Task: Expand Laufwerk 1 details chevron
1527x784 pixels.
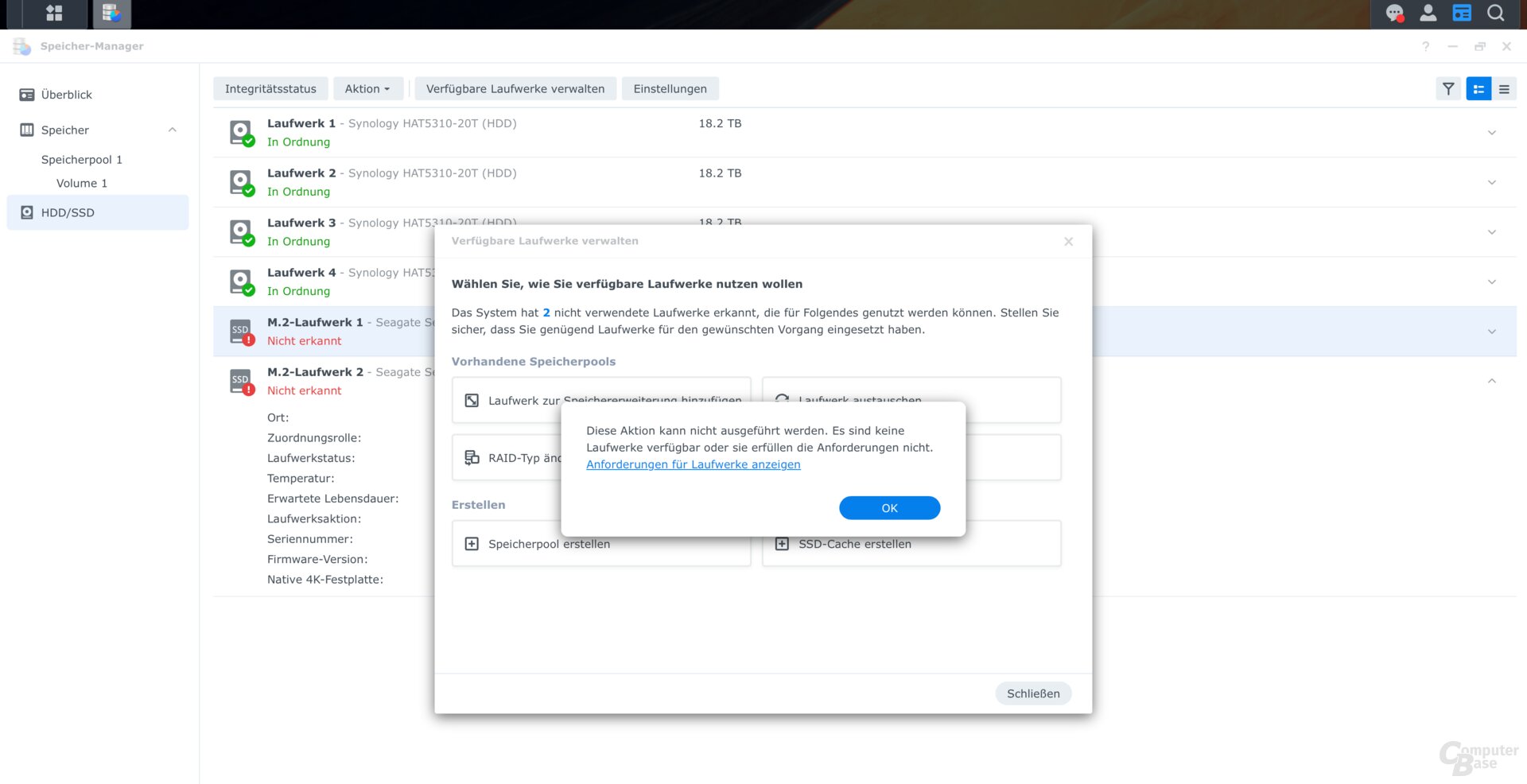Action: click(x=1492, y=133)
